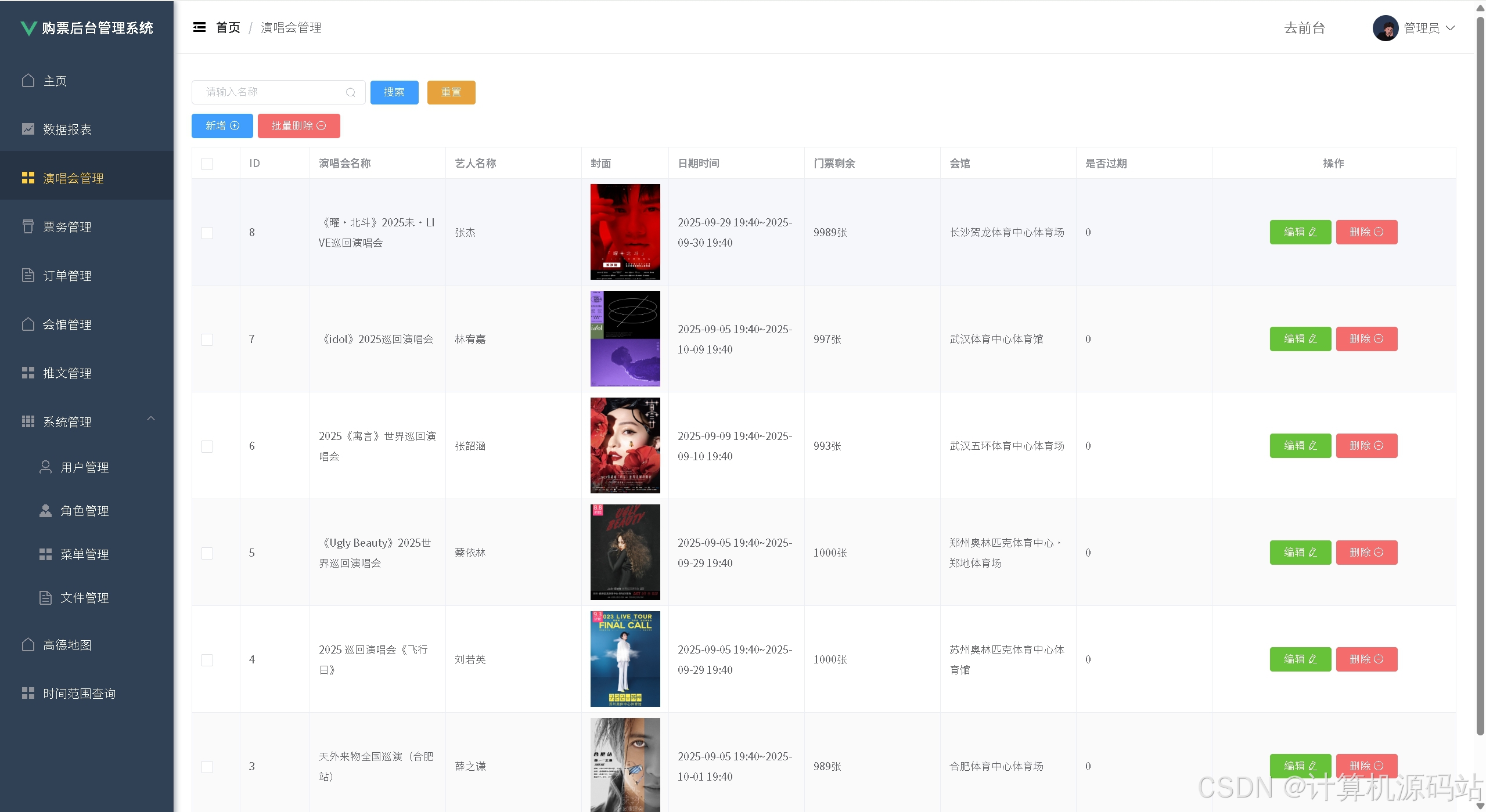Open the FINAL CALL poster thumbnail
Screen dimensions: 1486x812
(x=625, y=659)
